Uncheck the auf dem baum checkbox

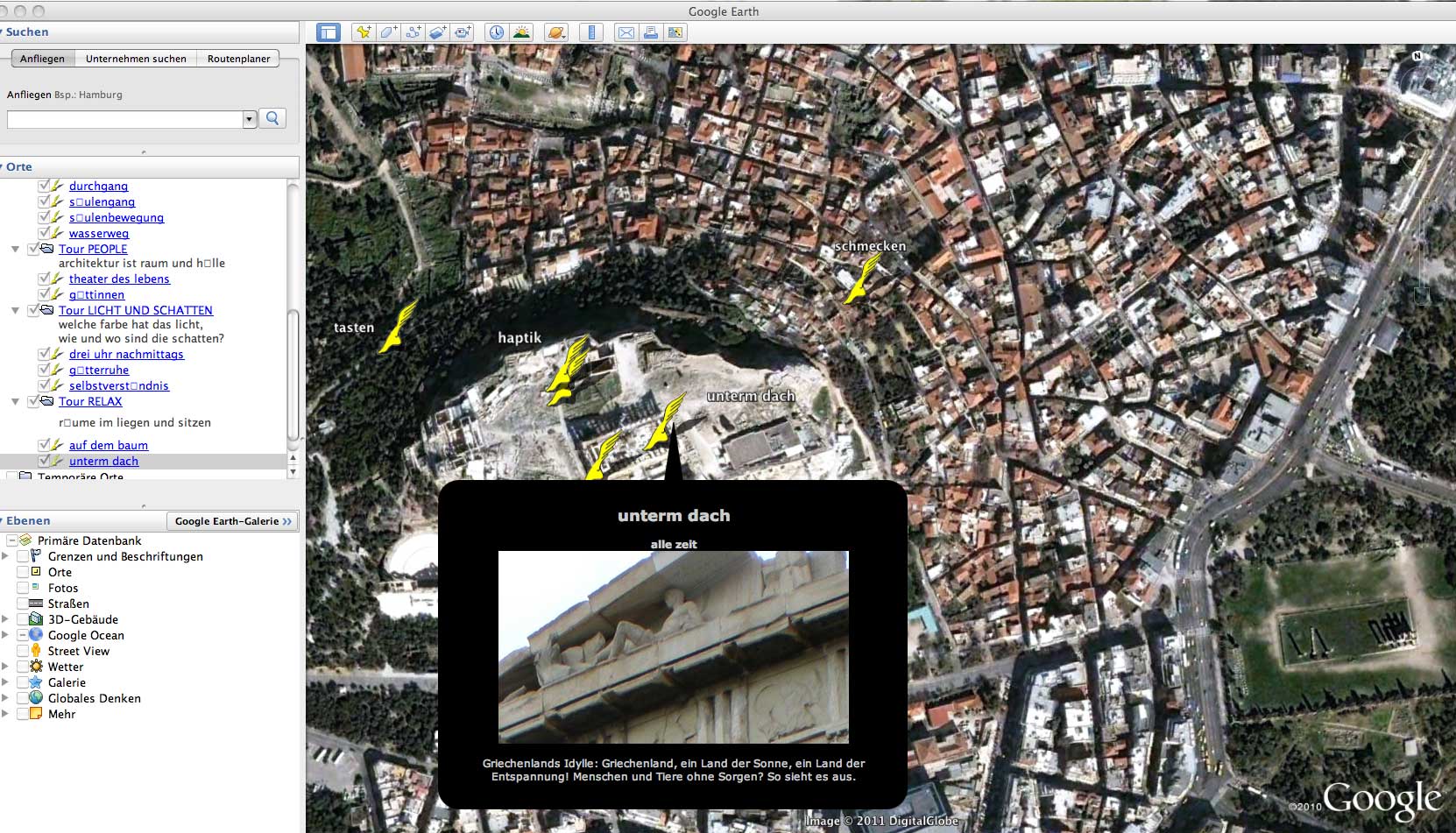coord(44,445)
